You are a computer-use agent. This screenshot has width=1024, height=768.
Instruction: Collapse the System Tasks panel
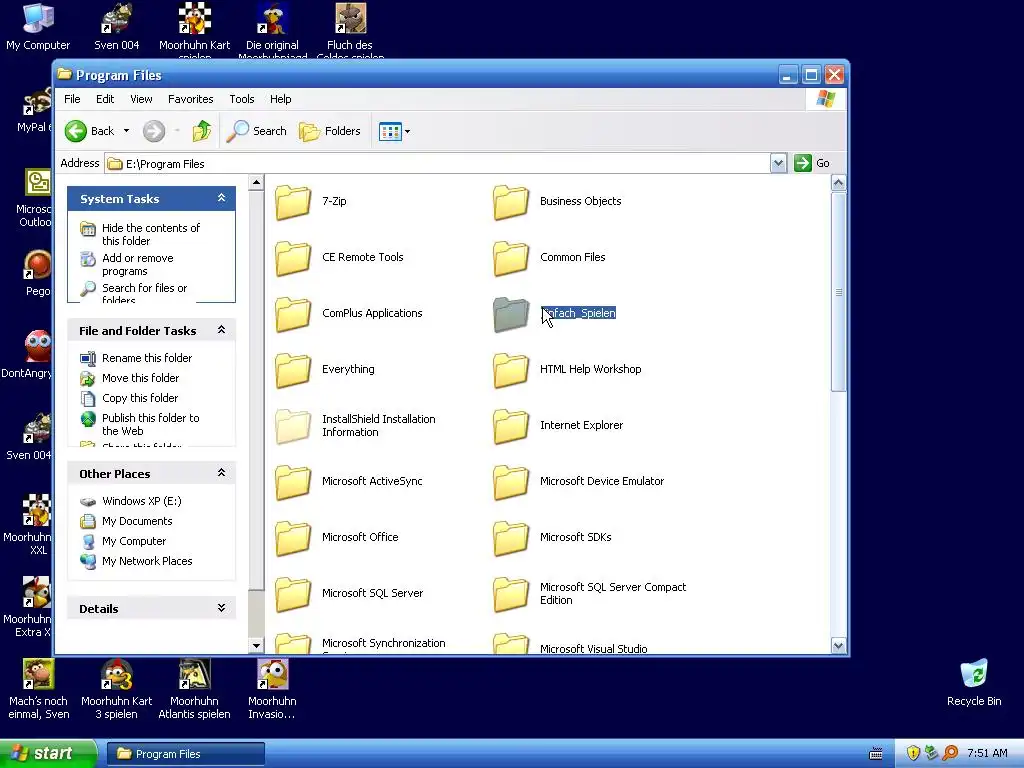221,198
